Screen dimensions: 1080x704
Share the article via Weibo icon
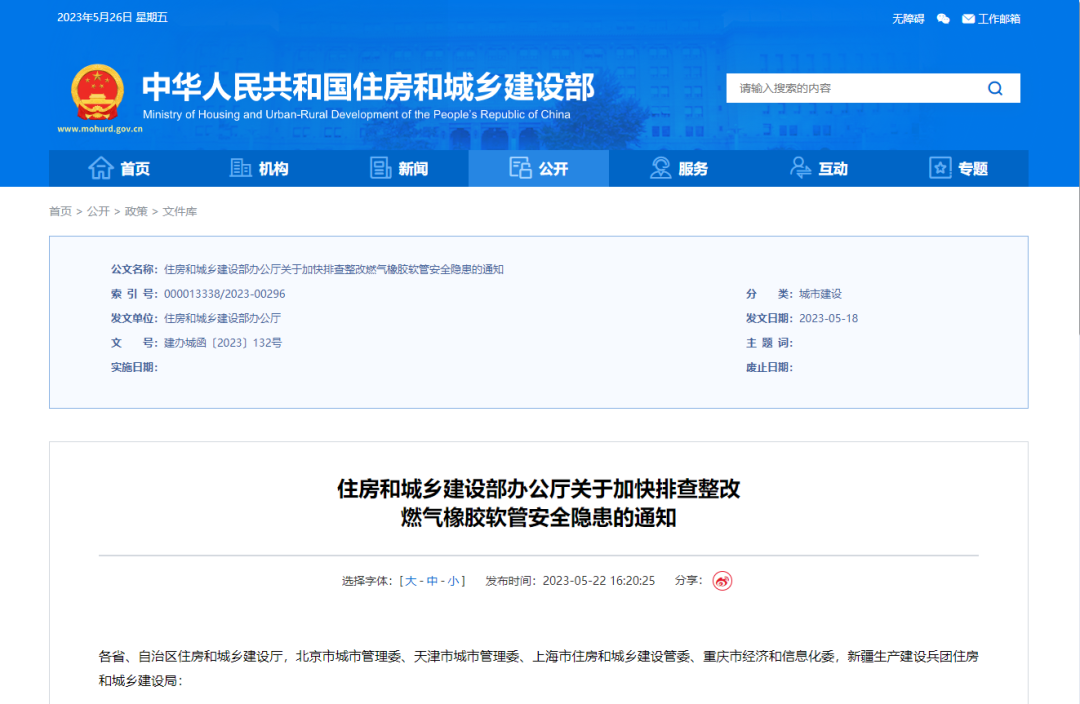coord(722,581)
